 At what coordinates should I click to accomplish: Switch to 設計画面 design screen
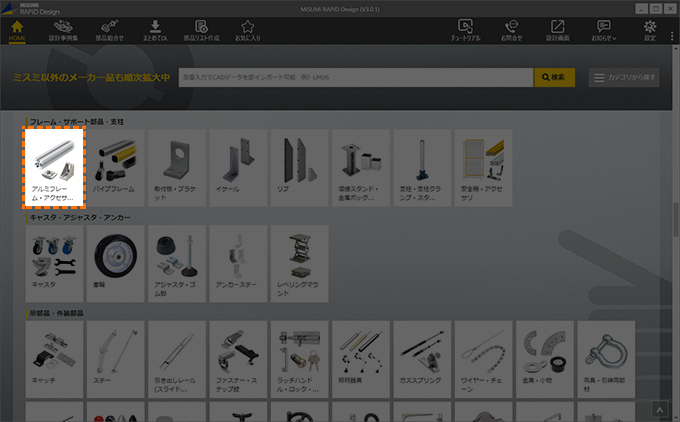point(557,30)
